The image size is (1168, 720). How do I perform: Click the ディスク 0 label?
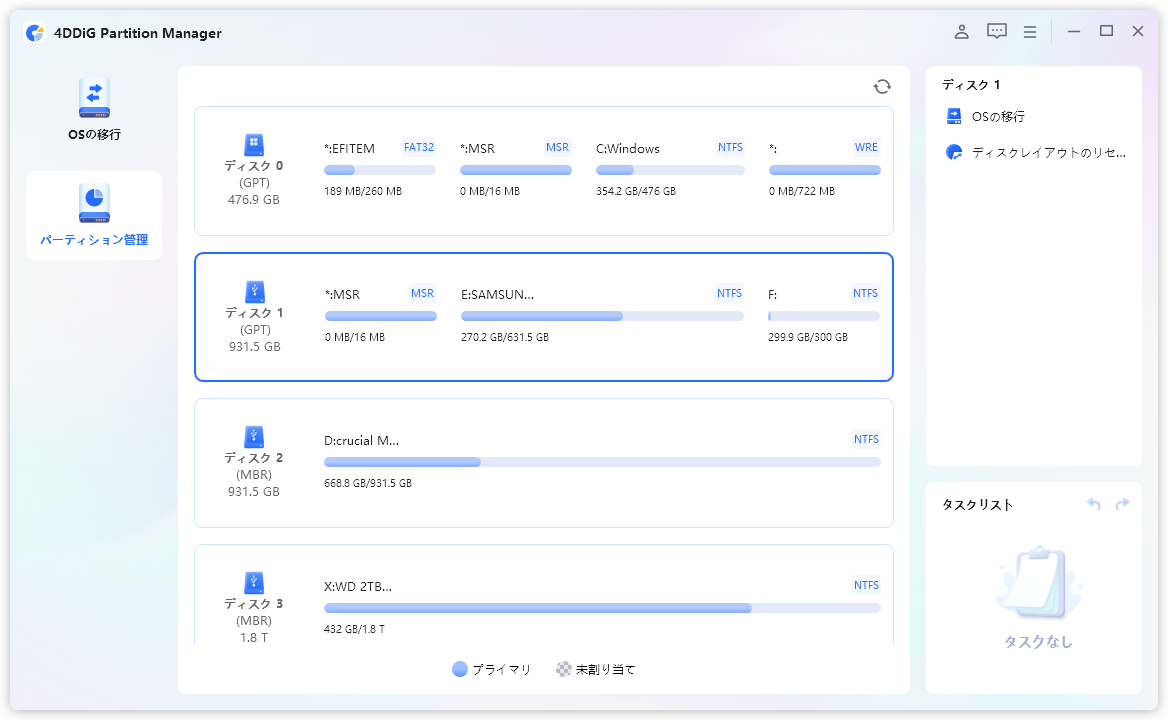click(254, 166)
